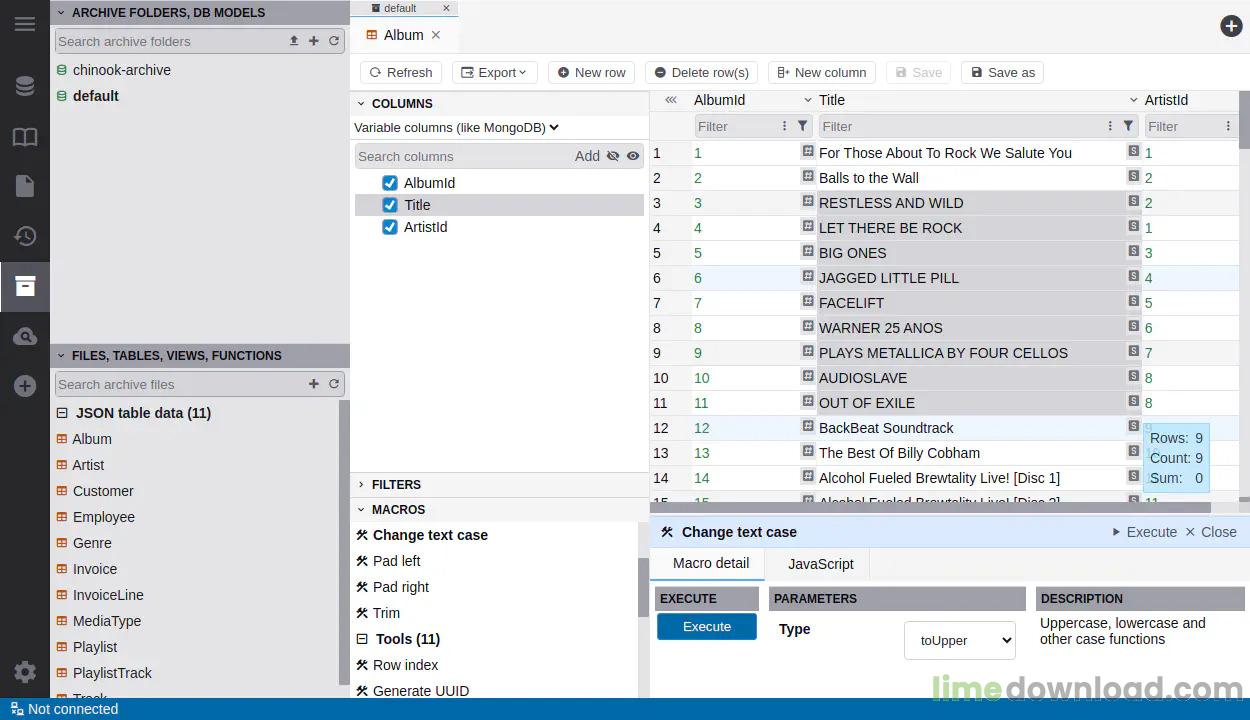The width and height of the screenshot is (1250, 720).
Task: Expand the FILTERS section
Action: pyautogui.click(x=362, y=485)
